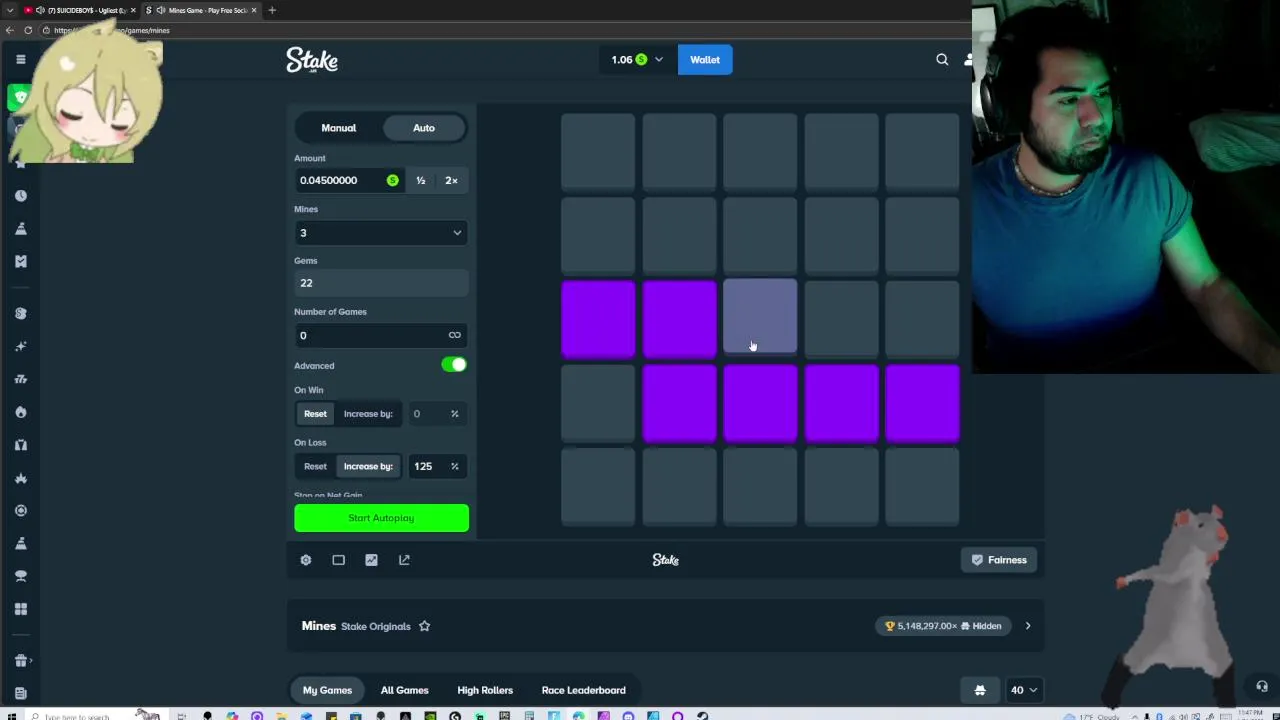The height and width of the screenshot is (720, 1280).
Task: Enable theatre mode rectangle icon
Action: point(339,560)
